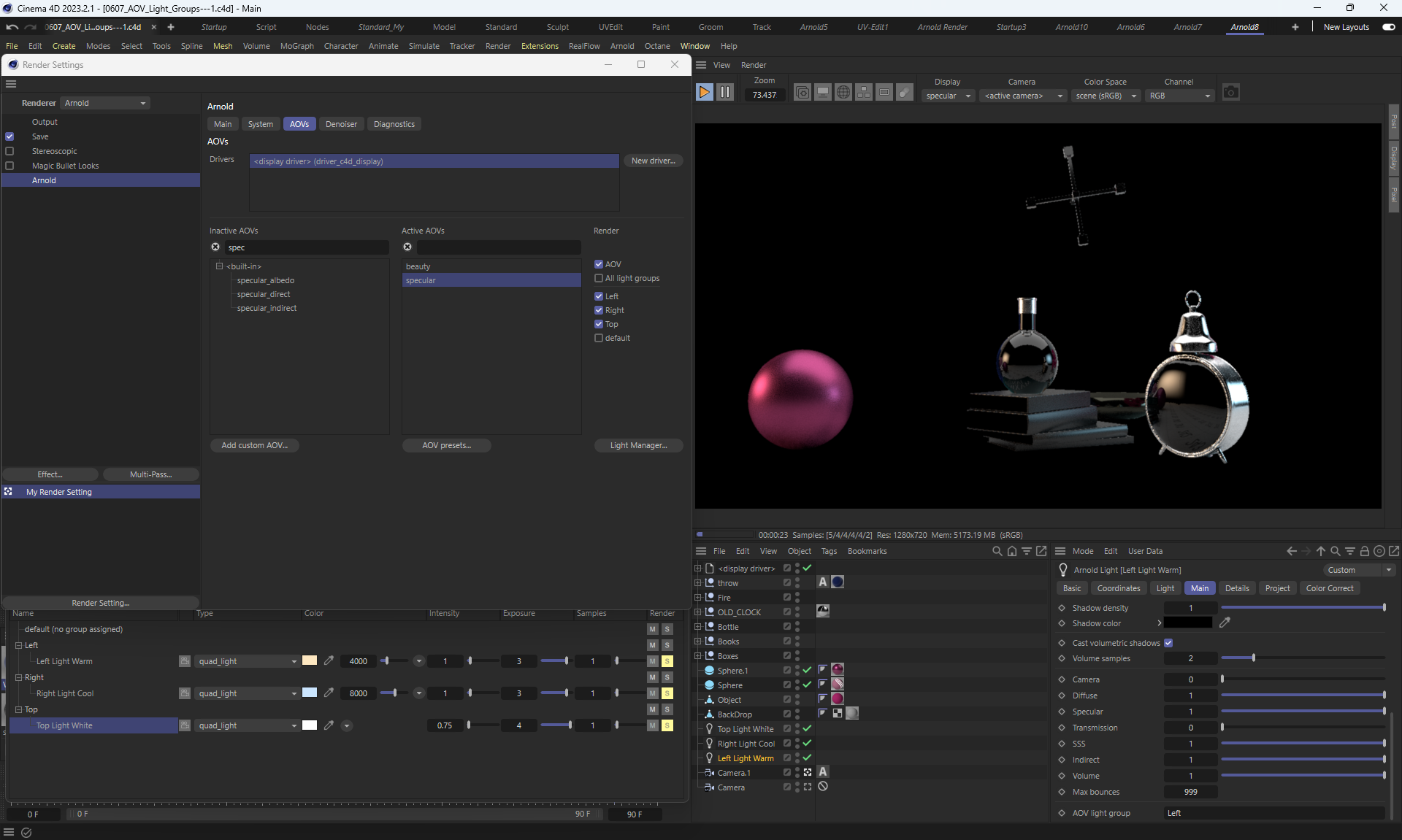Pause the IPR render
Viewport: 1402px width, 840px height.
724,92
